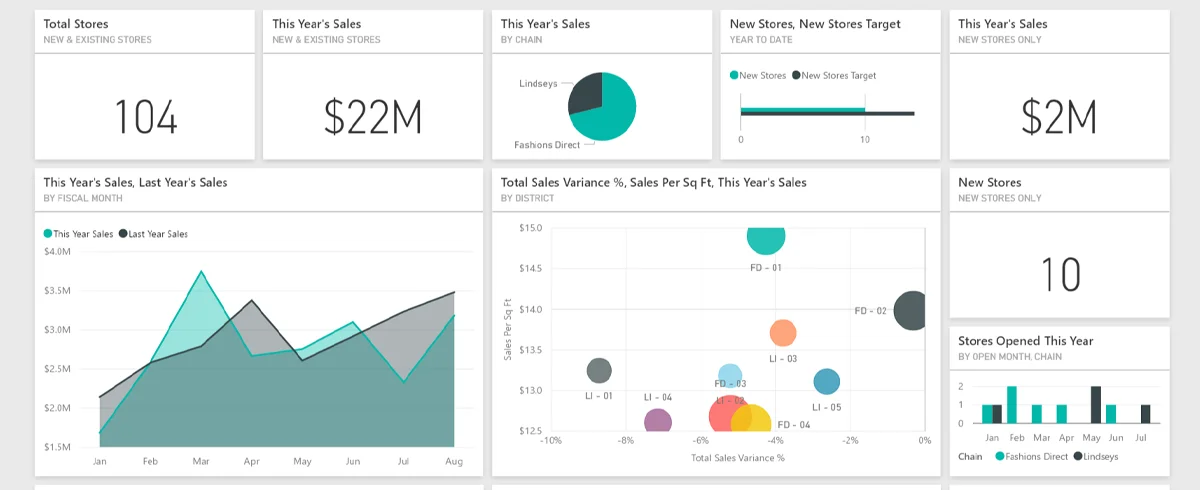Select the FD - 03 light blue bubble

[730, 377]
